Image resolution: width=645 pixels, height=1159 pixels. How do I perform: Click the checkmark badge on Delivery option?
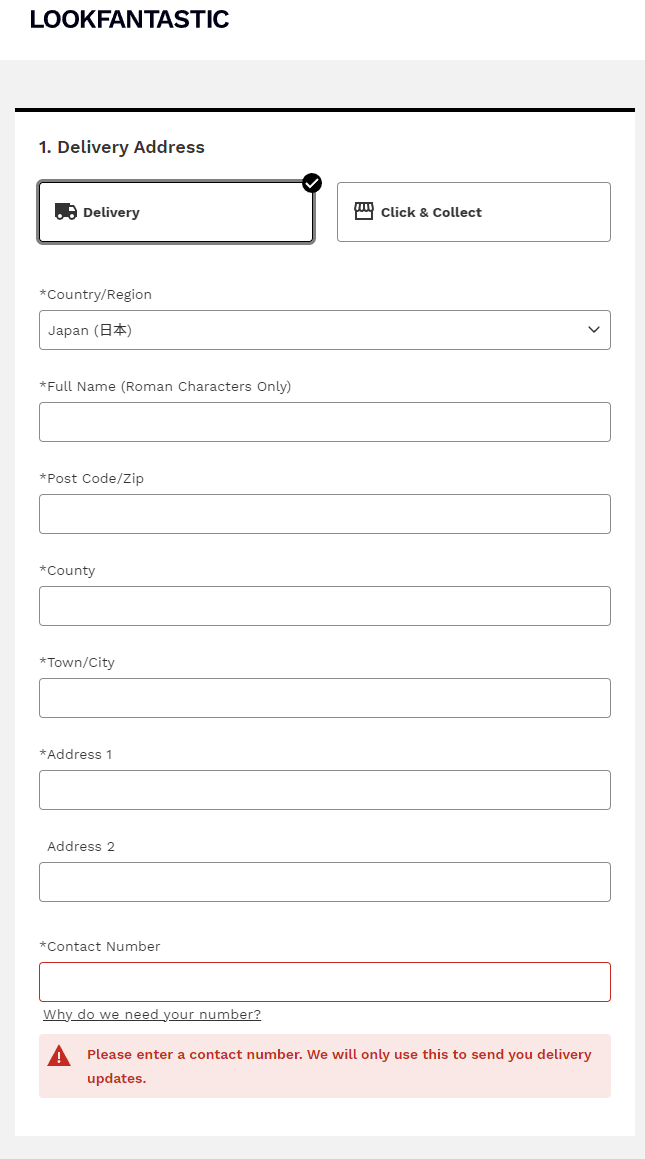click(x=312, y=183)
